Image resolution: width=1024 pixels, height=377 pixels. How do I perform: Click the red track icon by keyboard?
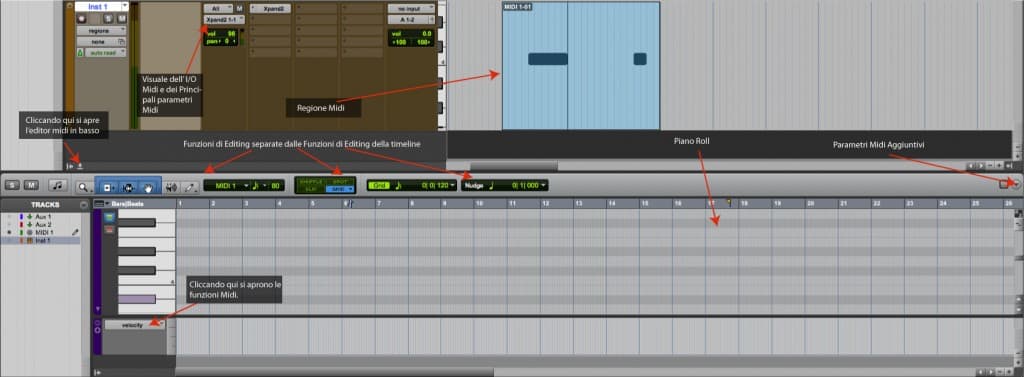(x=109, y=230)
